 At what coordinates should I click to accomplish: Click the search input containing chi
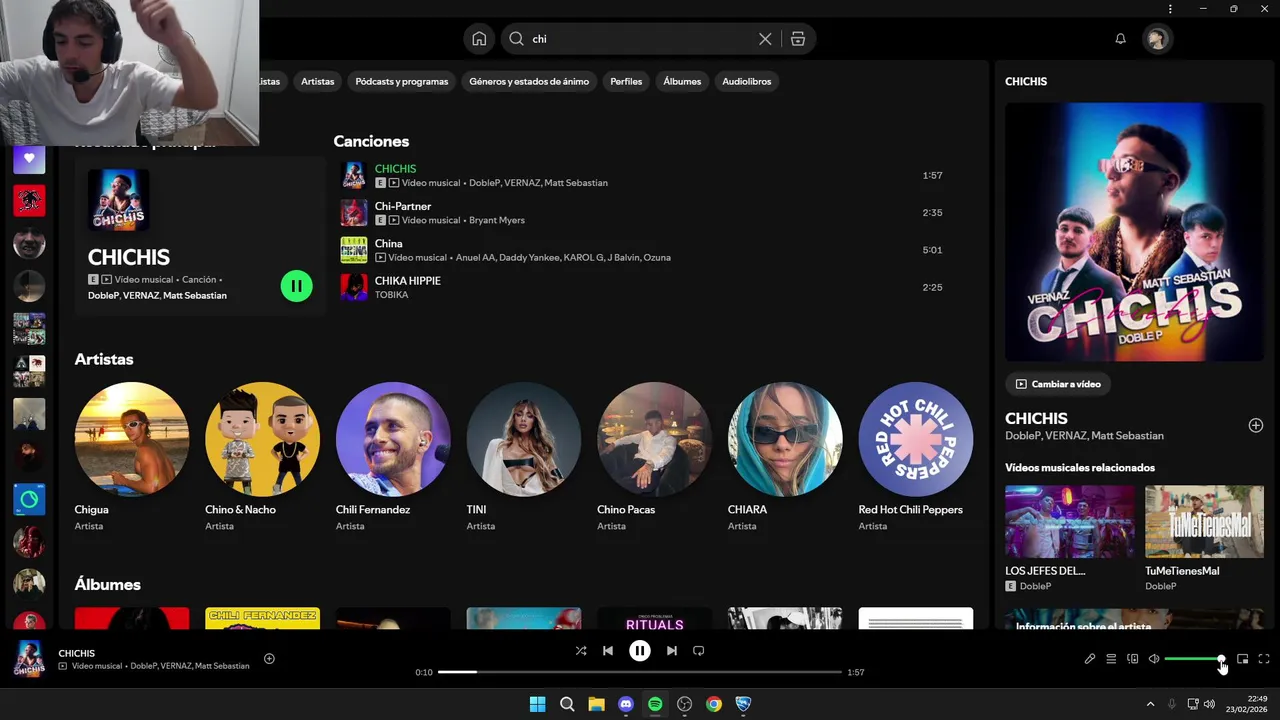[641, 39]
